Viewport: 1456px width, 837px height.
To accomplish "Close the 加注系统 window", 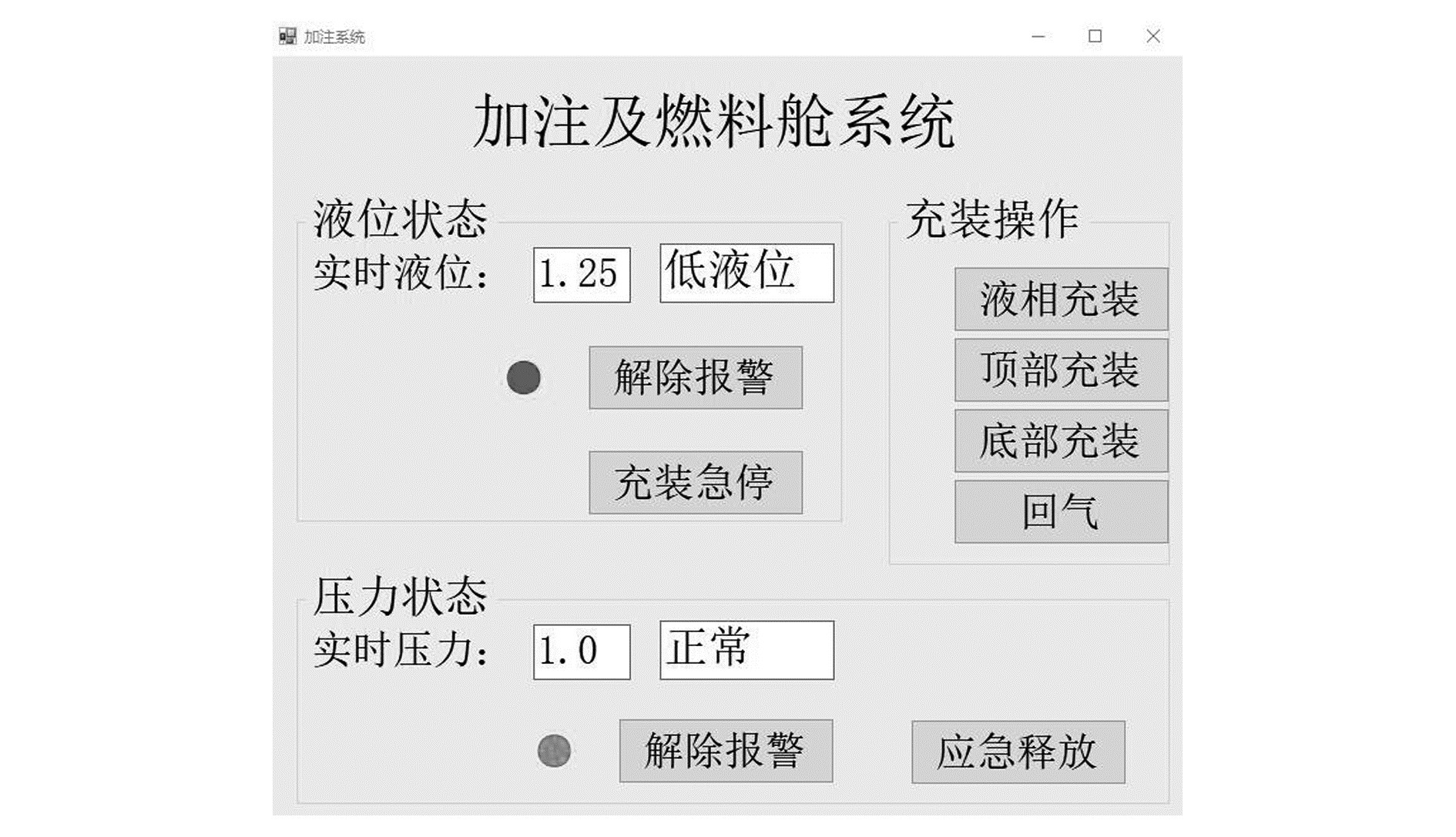I will click(x=1152, y=36).
